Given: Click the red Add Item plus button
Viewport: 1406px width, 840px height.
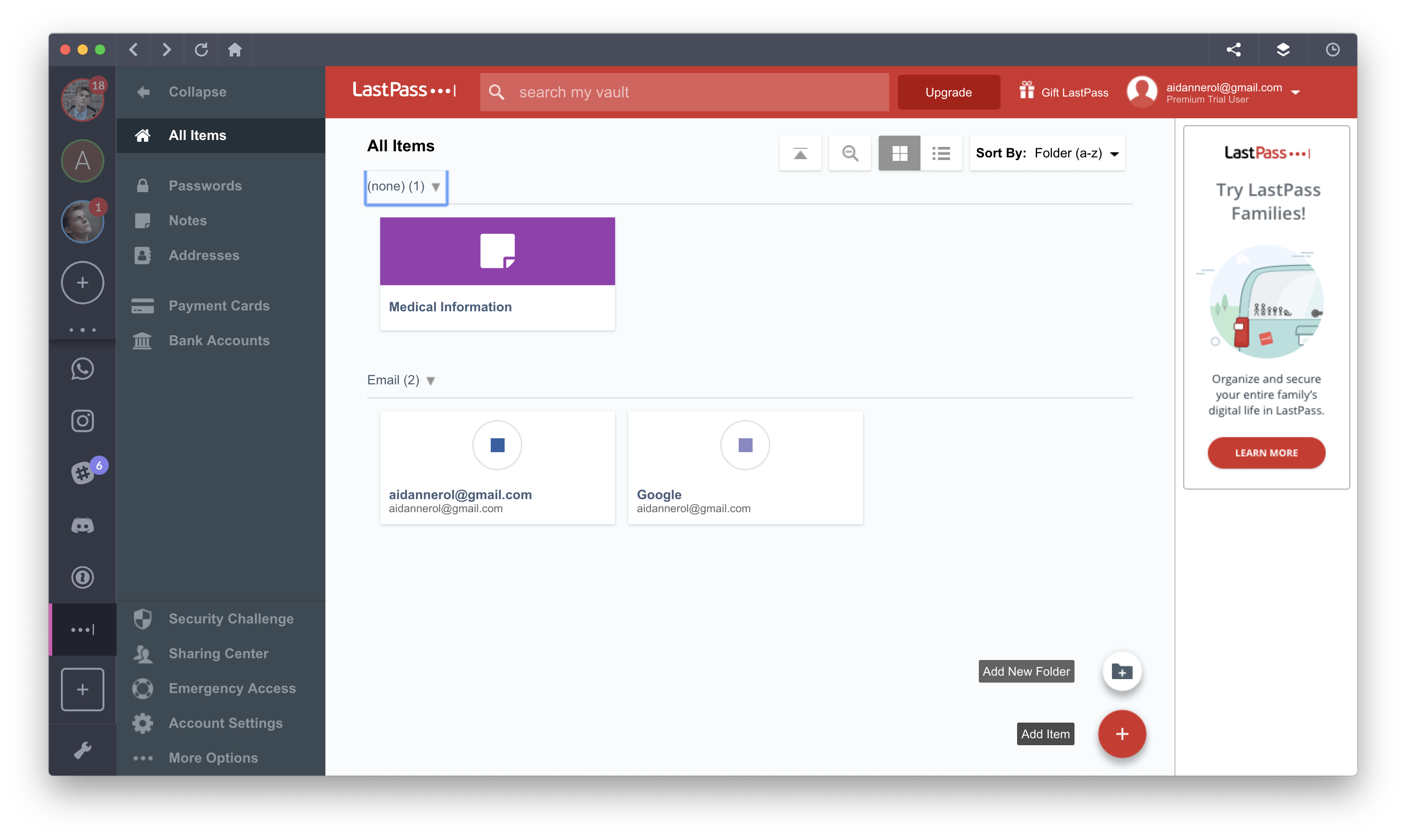Looking at the screenshot, I should 1122,733.
